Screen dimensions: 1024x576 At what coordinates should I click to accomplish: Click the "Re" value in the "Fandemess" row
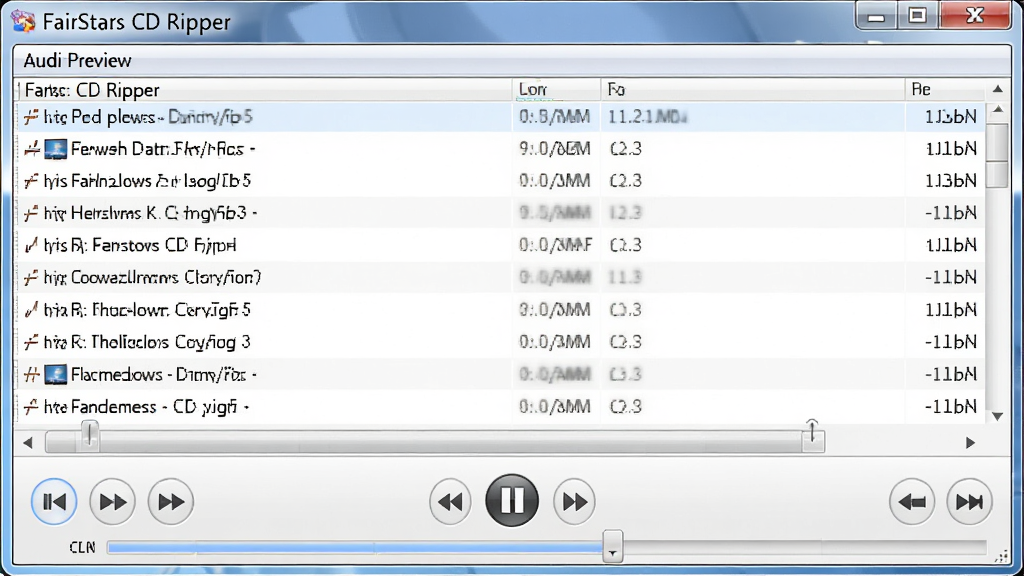pyautogui.click(x=950, y=407)
